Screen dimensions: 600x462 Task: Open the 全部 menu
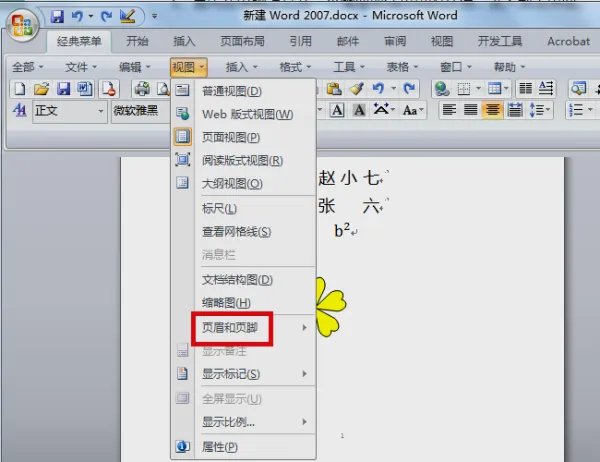(x=27, y=67)
